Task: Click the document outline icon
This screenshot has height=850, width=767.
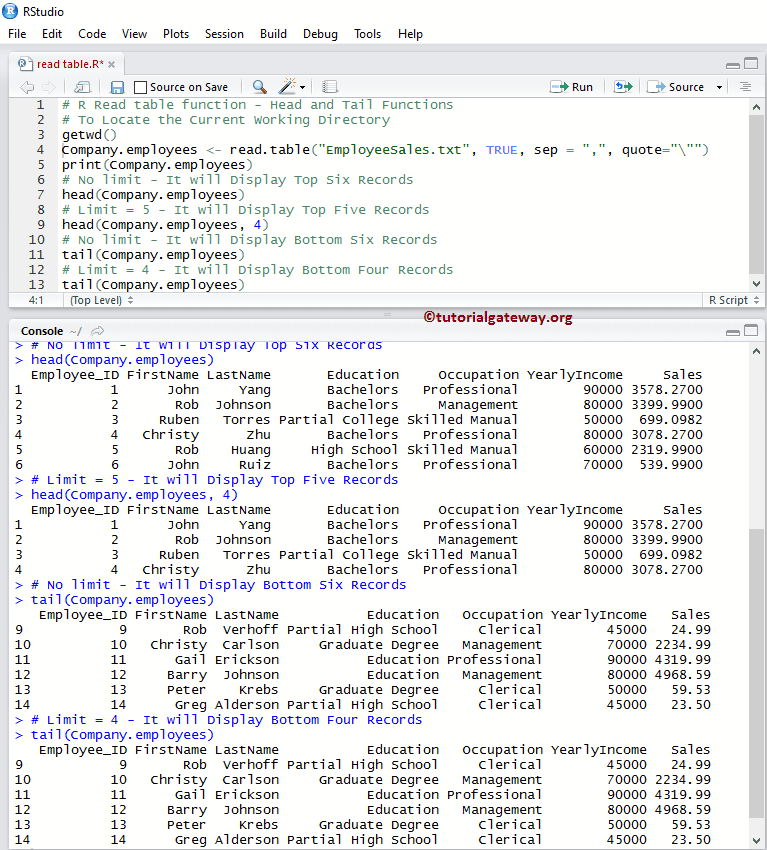Action: tap(745, 87)
